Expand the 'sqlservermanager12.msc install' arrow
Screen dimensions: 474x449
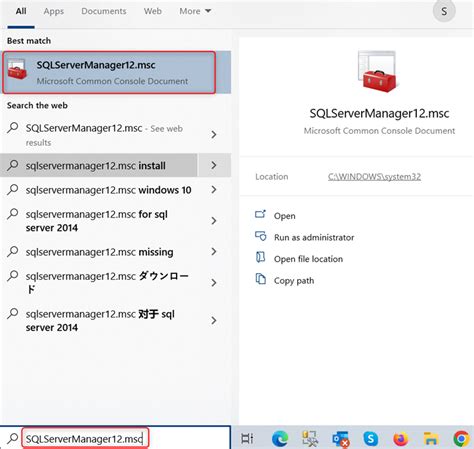[214, 165]
